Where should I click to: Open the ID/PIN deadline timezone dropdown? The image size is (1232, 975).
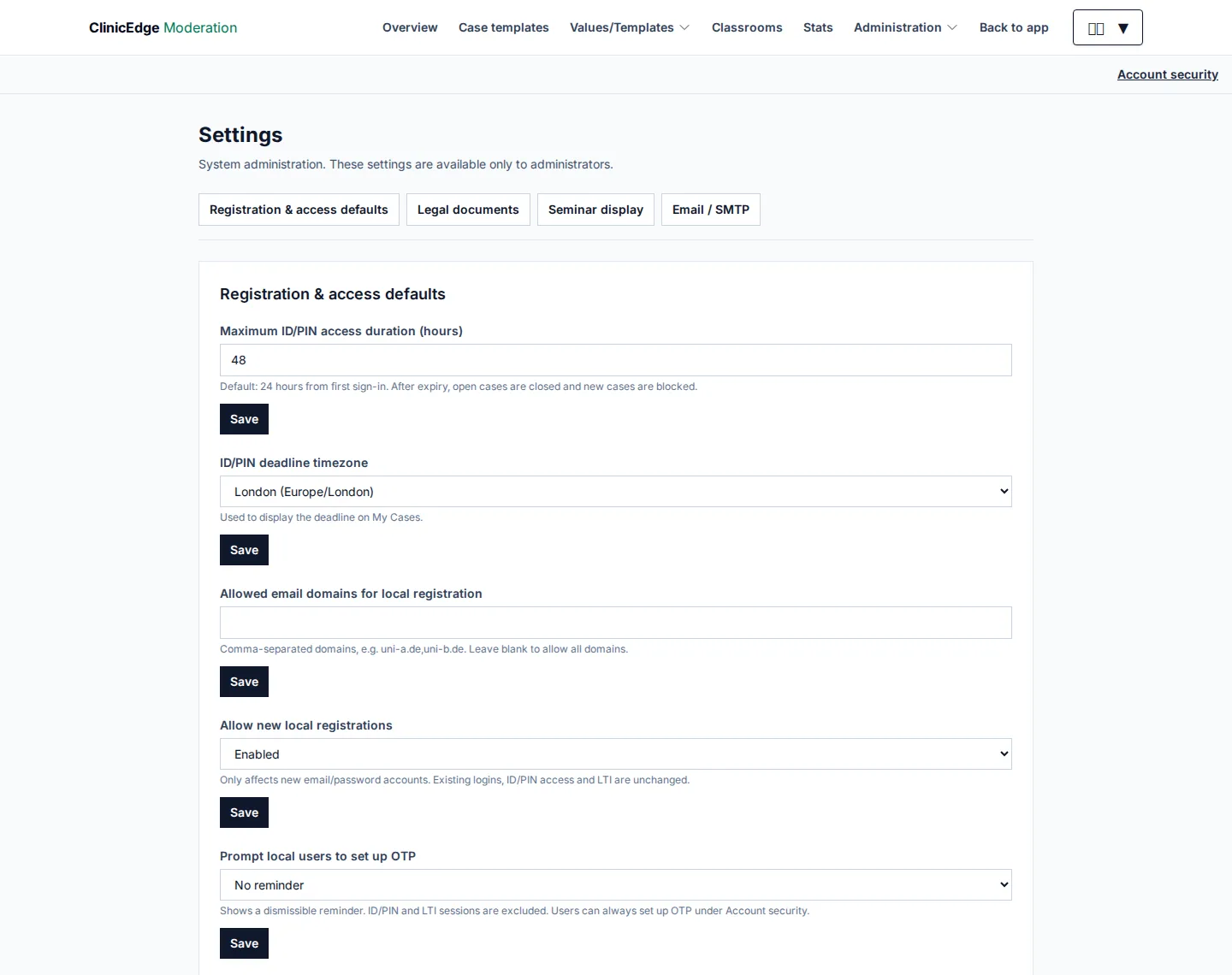[x=616, y=492]
